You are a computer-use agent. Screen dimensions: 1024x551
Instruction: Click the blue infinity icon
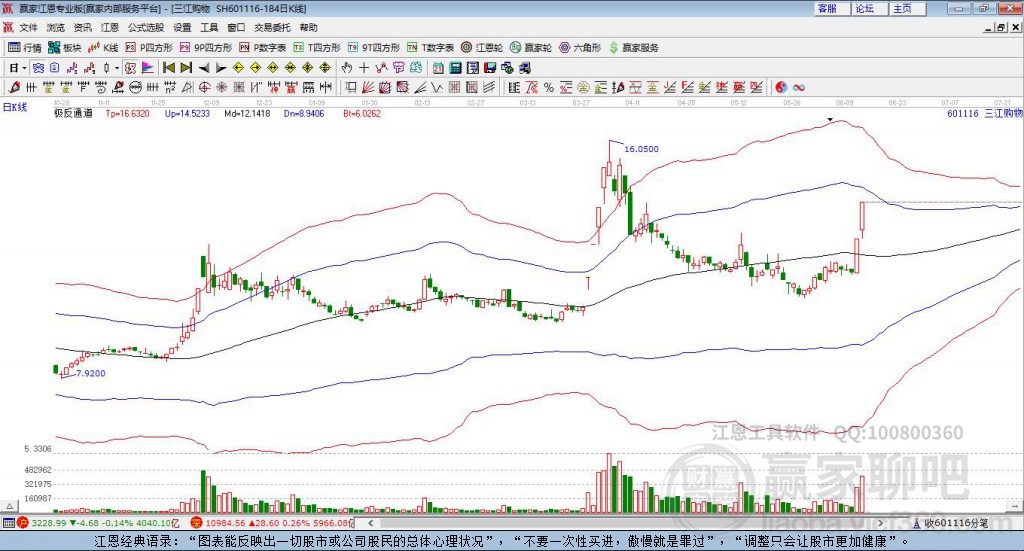(x=799, y=87)
